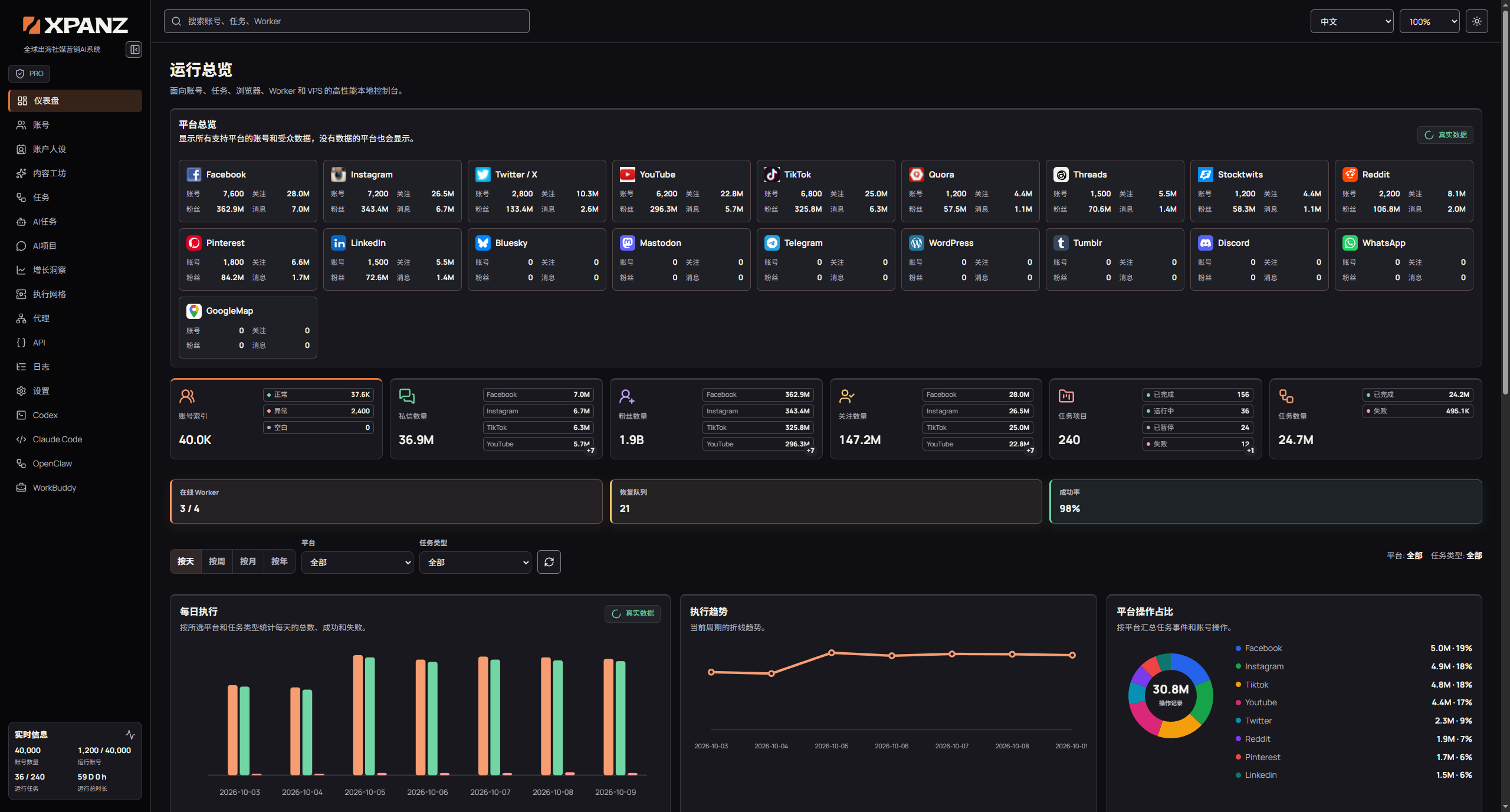This screenshot has width=1510, height=812.
Task: Expand the 平台 filter dropdown
Action: [357, 563]
